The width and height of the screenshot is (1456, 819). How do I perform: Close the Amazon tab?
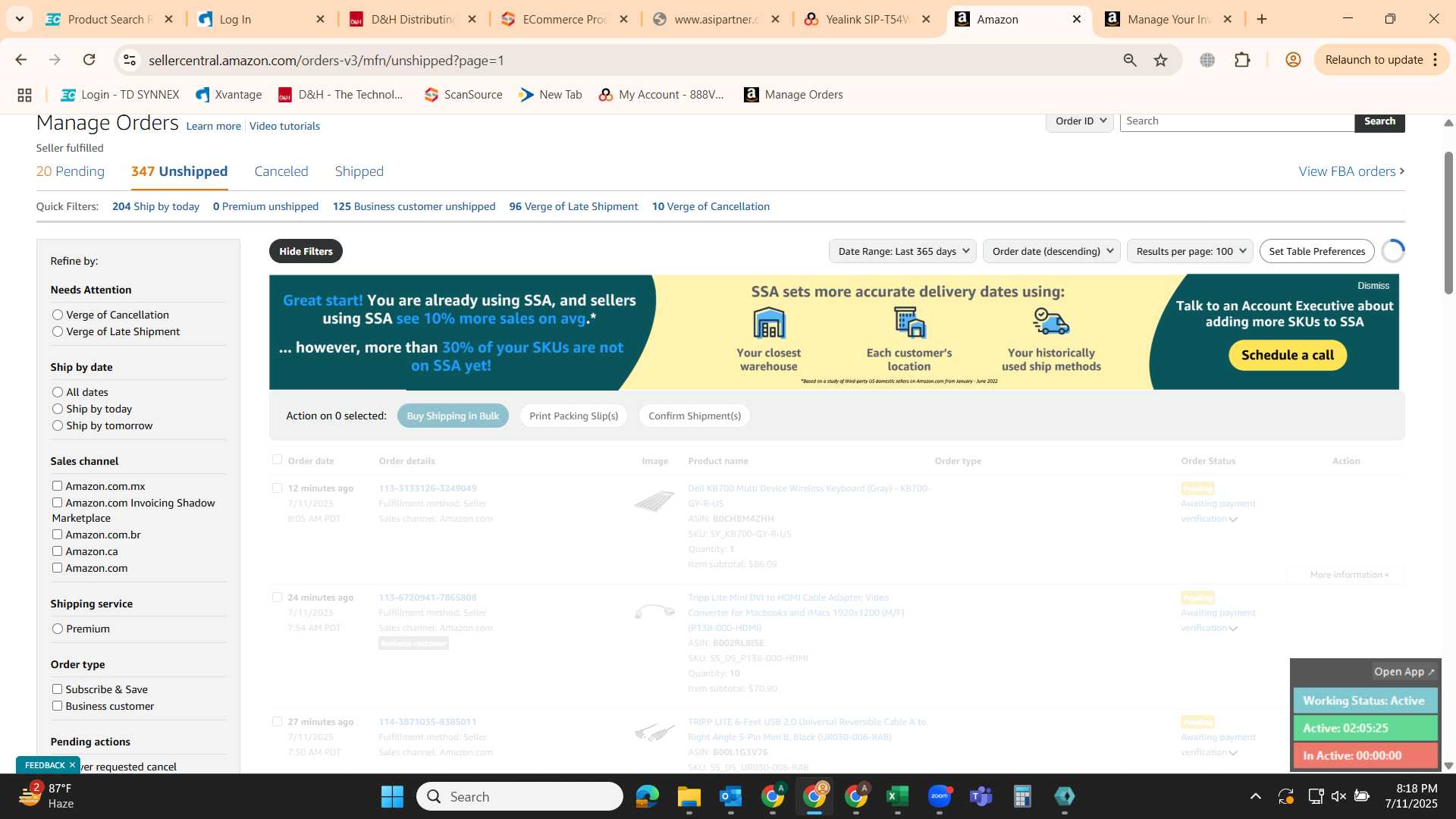pyautogui.click(x=1076, y=19)
